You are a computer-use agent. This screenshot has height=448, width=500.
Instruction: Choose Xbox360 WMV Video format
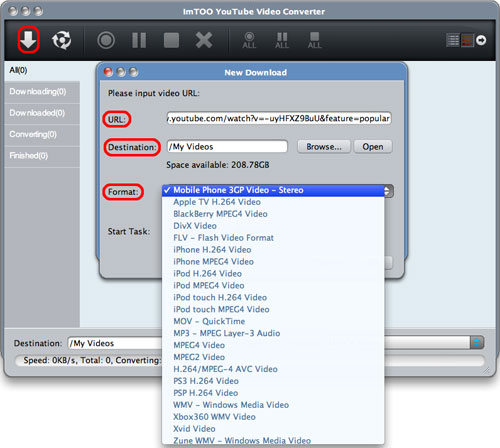click(273, 417)
